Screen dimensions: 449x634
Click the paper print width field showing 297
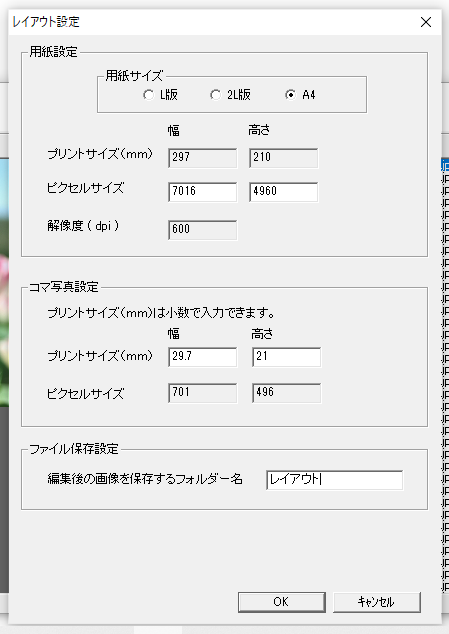point(203,158)
